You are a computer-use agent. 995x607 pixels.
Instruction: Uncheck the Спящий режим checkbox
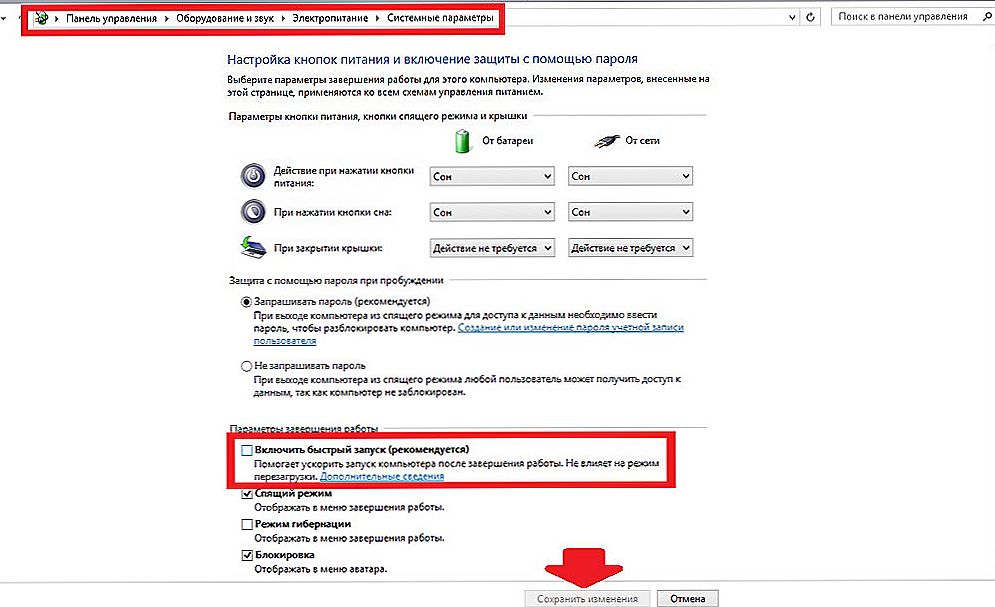pyautogui.click(x=247, y=494)
